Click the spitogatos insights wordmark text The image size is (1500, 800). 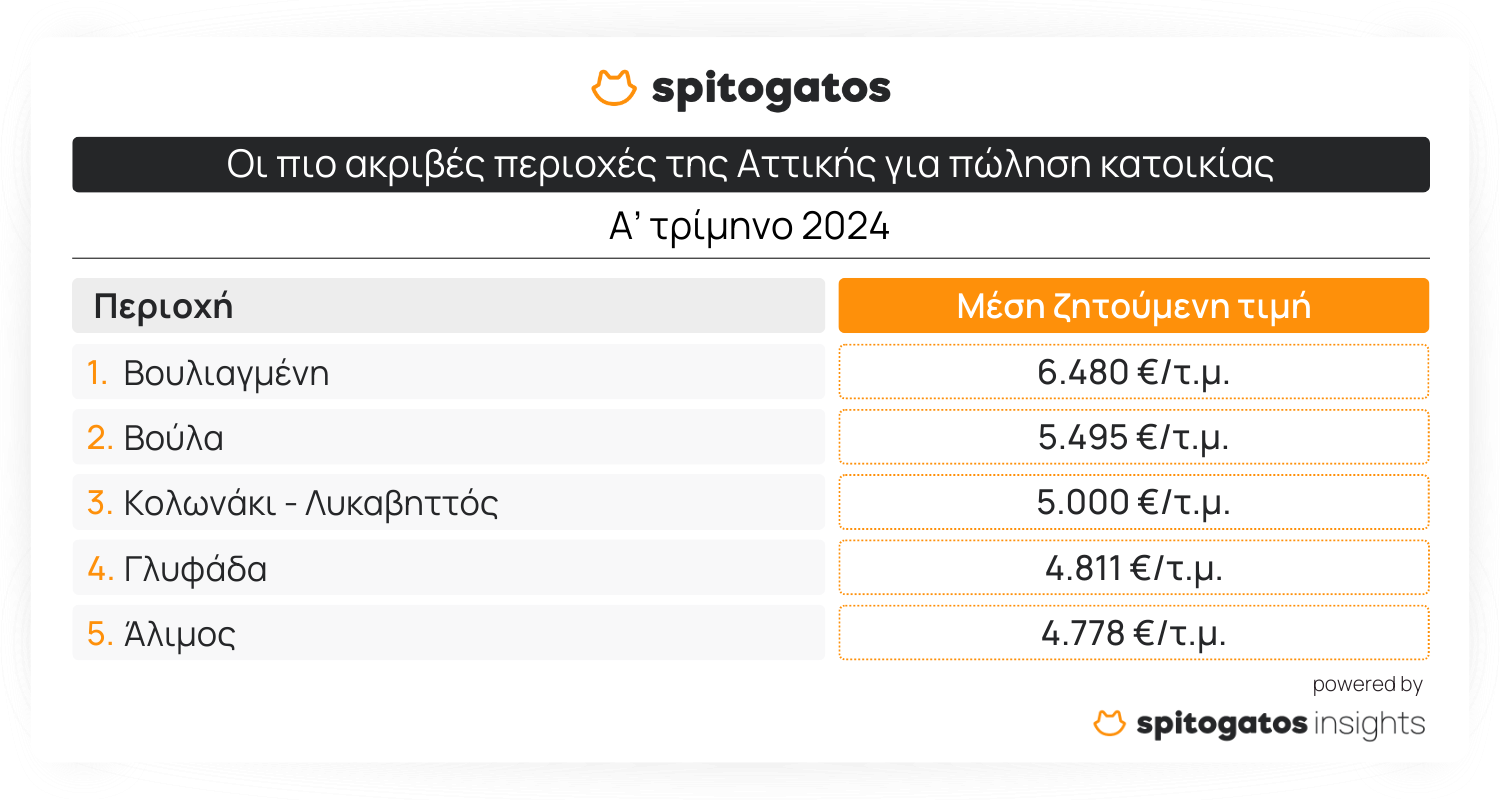pyautogui.click(x=1280, y=723)
